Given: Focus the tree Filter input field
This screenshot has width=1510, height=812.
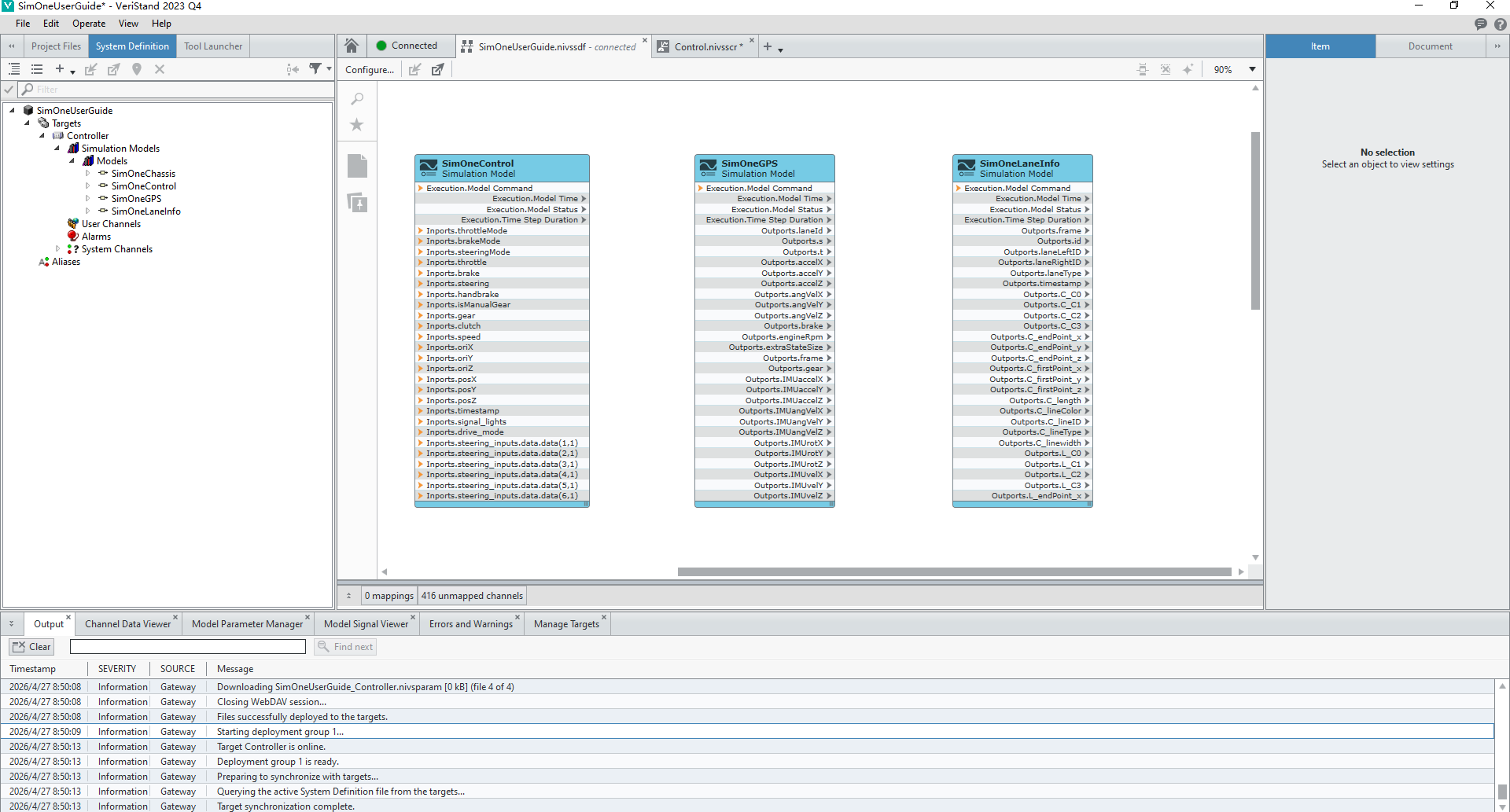Looking at the screenshot, I should 177,89.
